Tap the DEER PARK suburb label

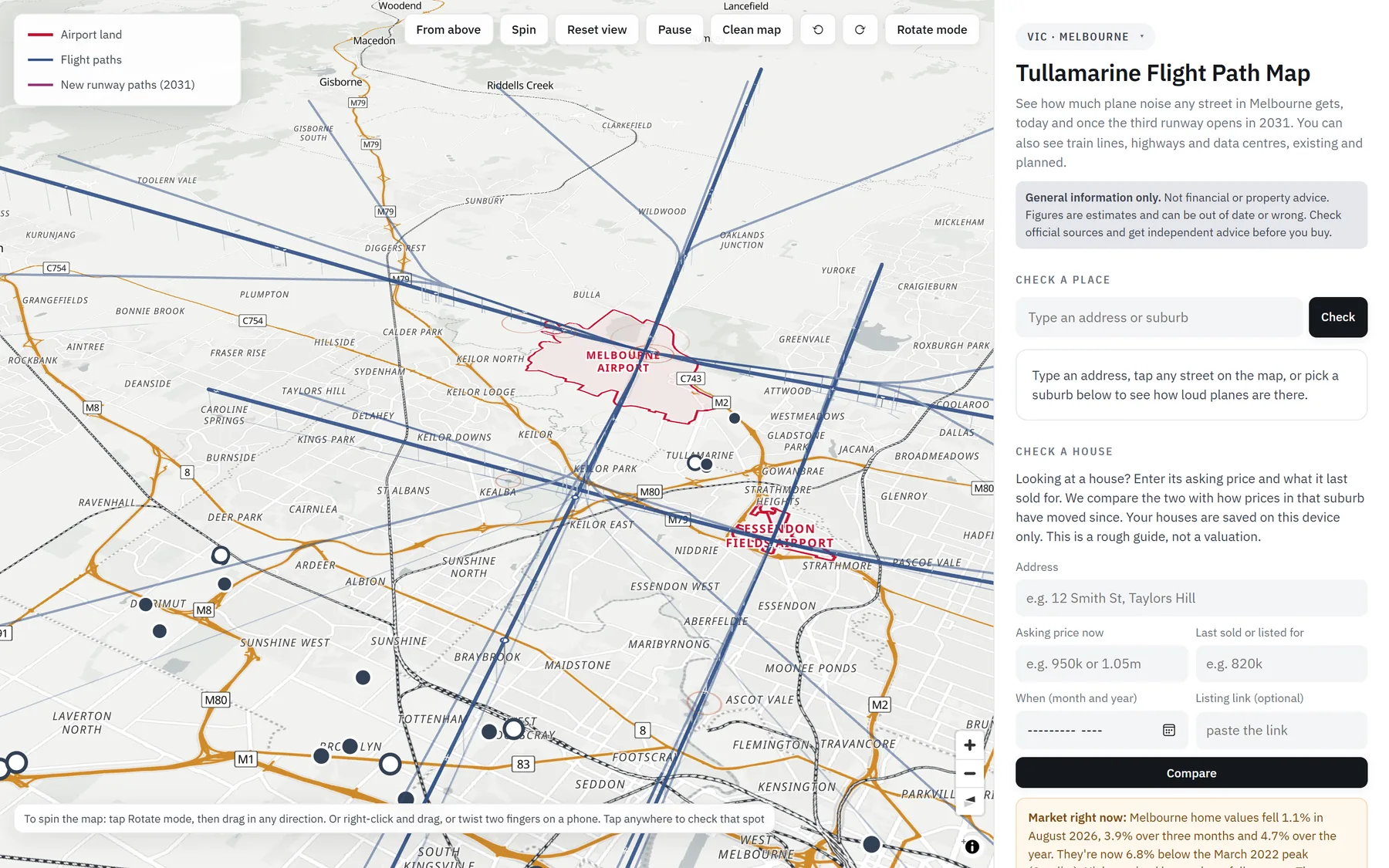point(235,517)
